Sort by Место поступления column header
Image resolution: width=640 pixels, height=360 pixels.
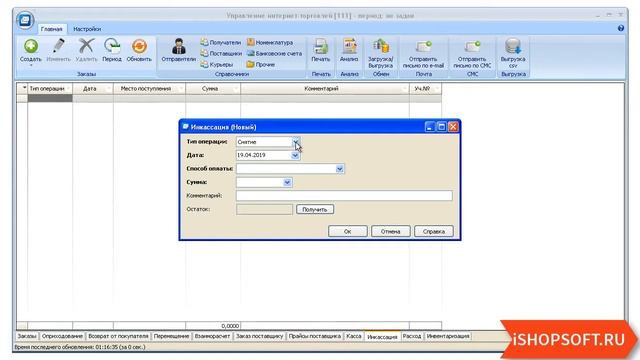click(x=149, y=89)
